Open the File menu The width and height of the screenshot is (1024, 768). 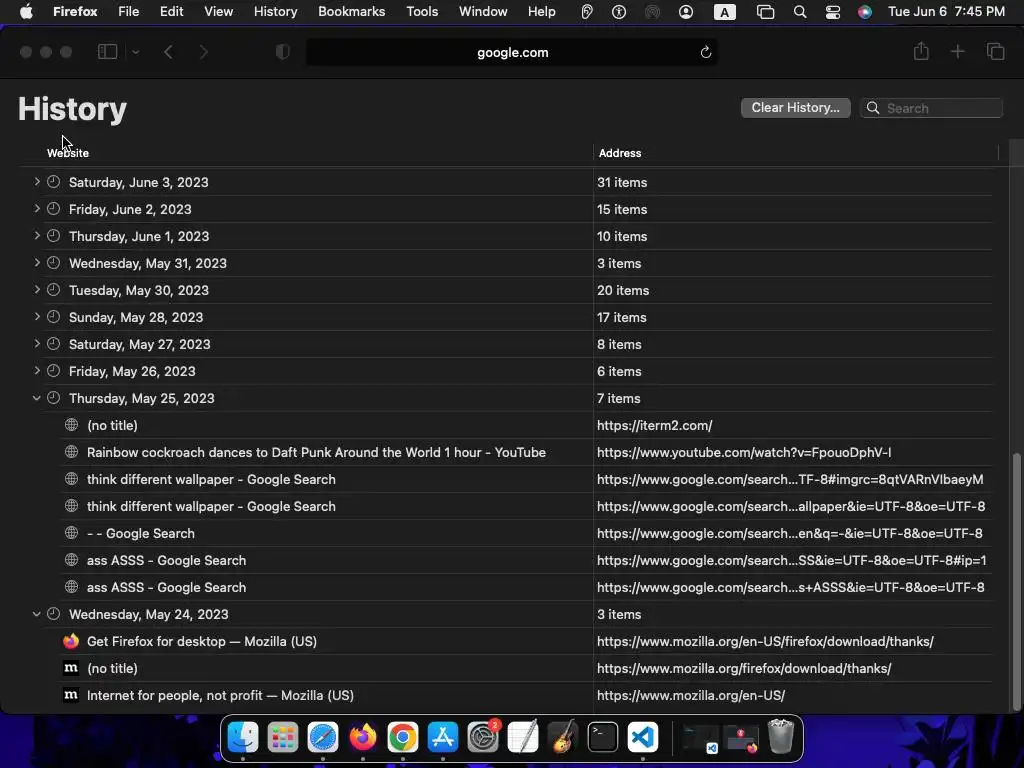tap(129, 12)
